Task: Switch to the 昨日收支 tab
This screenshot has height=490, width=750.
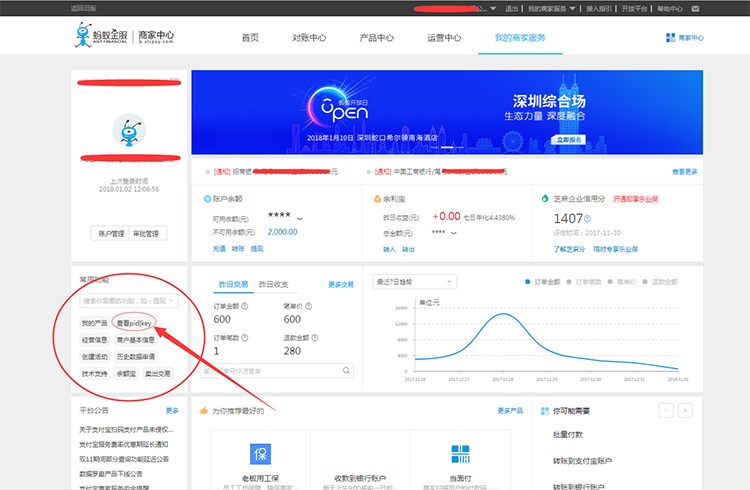Action: click(274, 284)
